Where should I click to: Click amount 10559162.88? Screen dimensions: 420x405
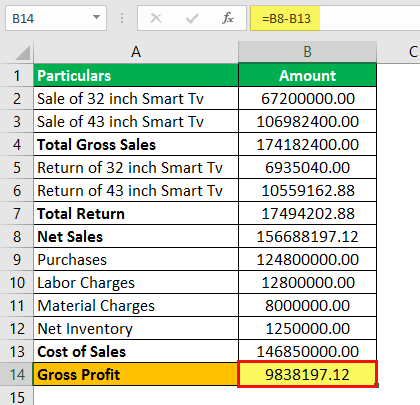[307, 190]
